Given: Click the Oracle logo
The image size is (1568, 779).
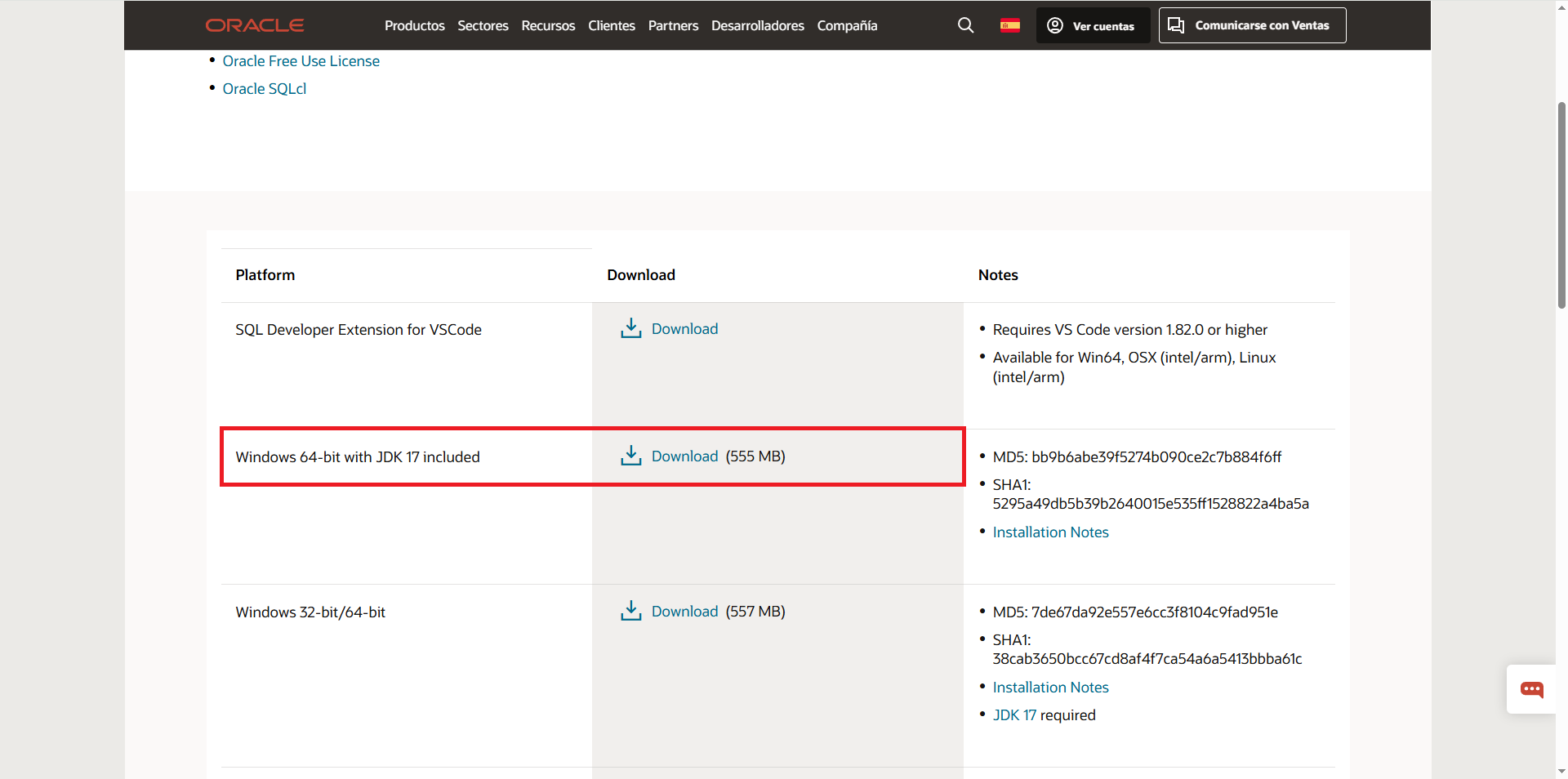Looking at the screenshot, I should [254, 25].
